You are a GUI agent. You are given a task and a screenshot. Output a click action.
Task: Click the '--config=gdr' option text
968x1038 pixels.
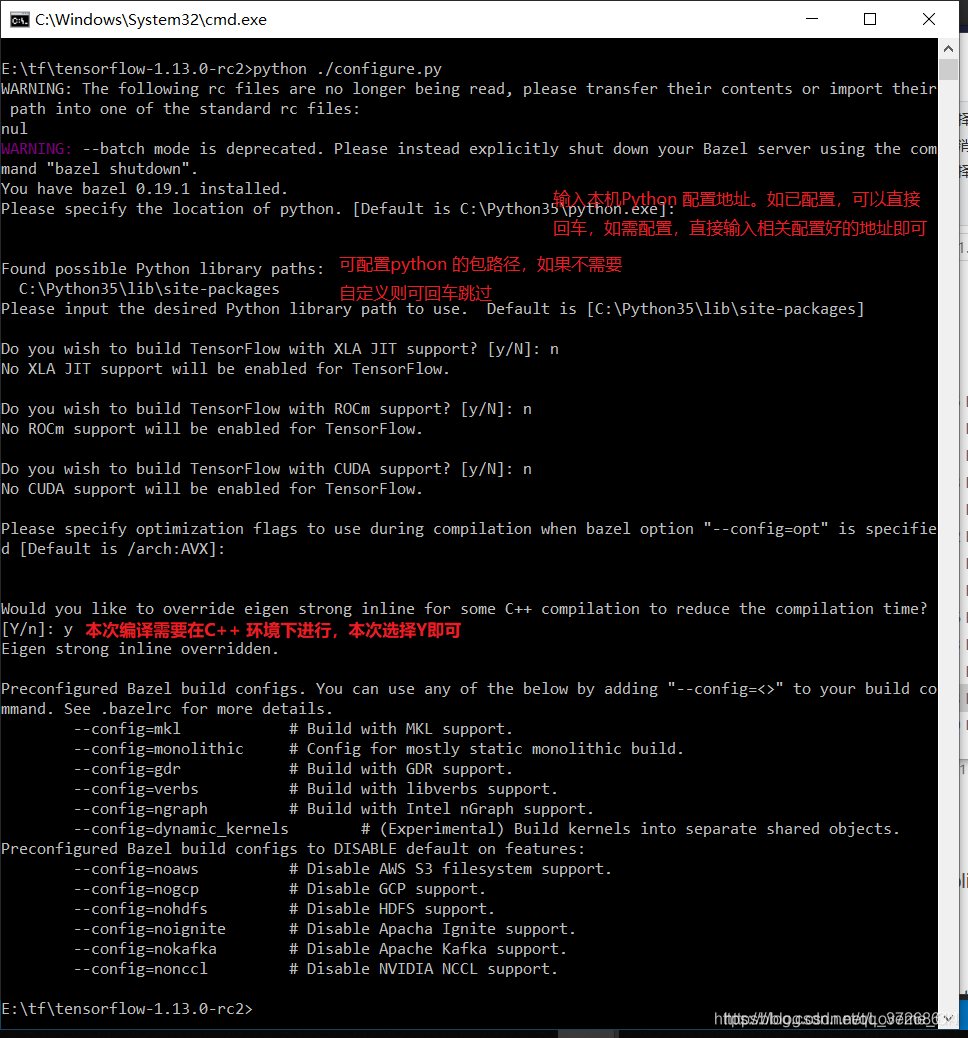(127, 769)
